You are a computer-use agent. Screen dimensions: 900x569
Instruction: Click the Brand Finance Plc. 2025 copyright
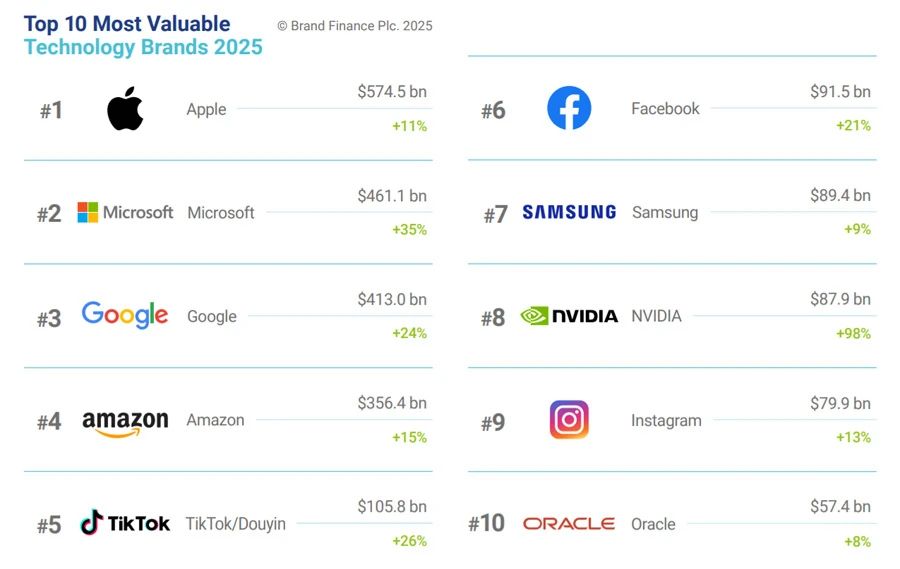coord(355,26)
